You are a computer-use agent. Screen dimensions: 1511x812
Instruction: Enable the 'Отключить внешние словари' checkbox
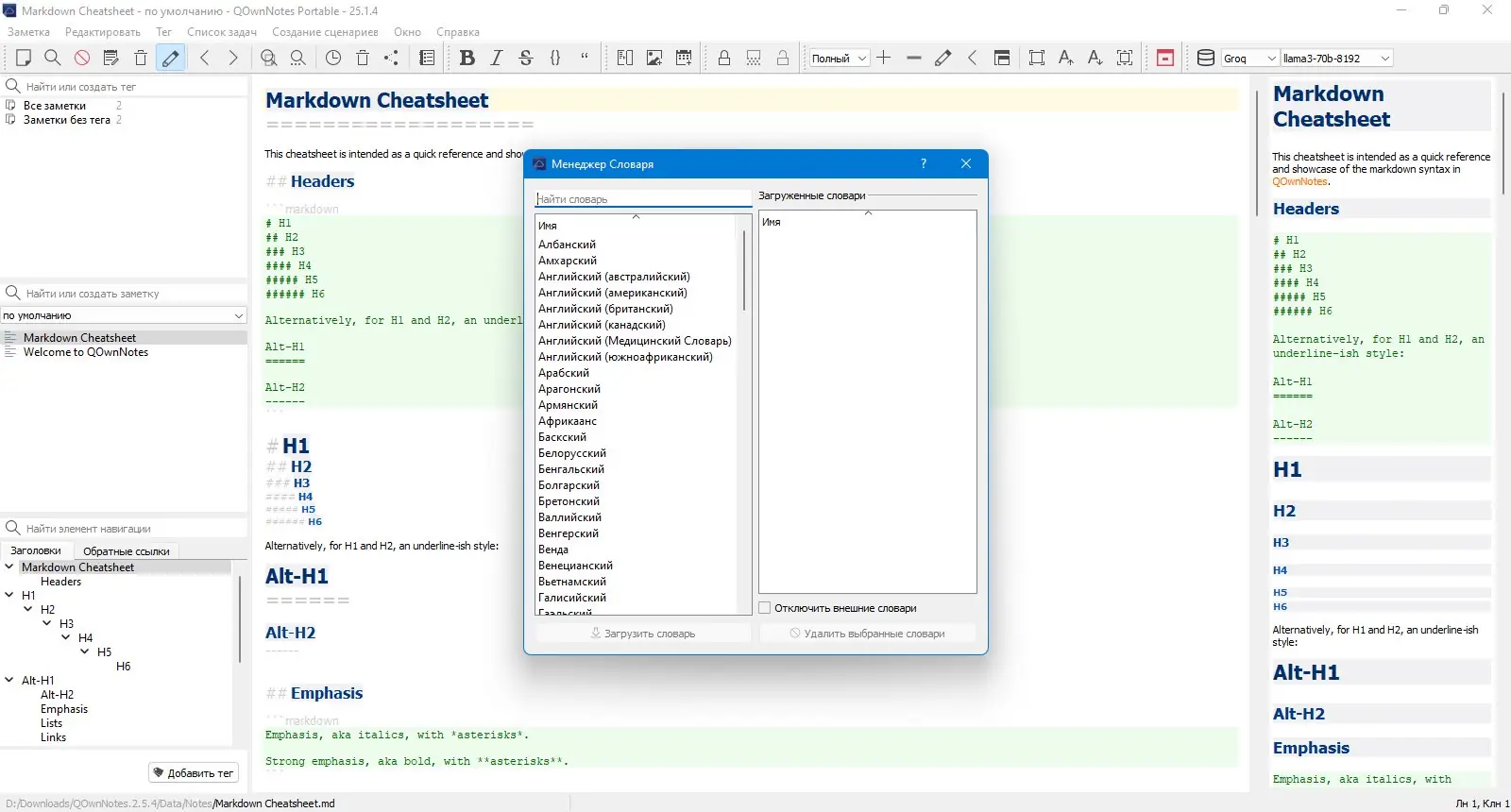[765, 608]
